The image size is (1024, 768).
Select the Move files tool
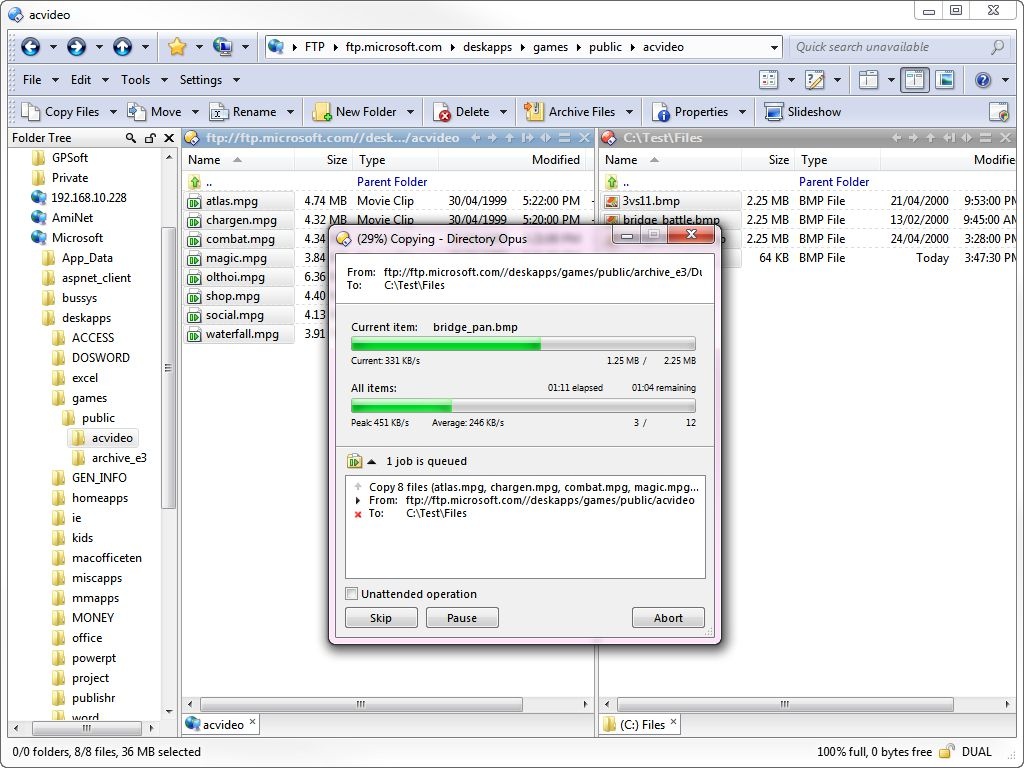tap(160, 111)
